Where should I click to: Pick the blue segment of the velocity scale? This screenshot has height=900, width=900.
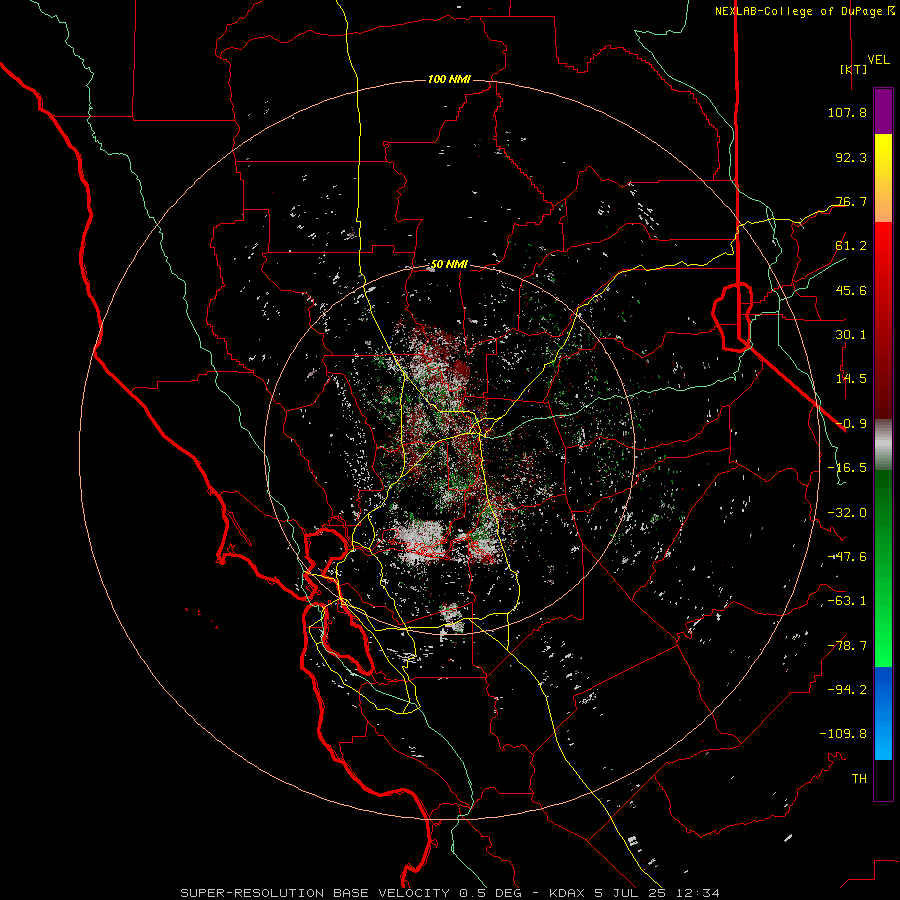pos(883,713)
